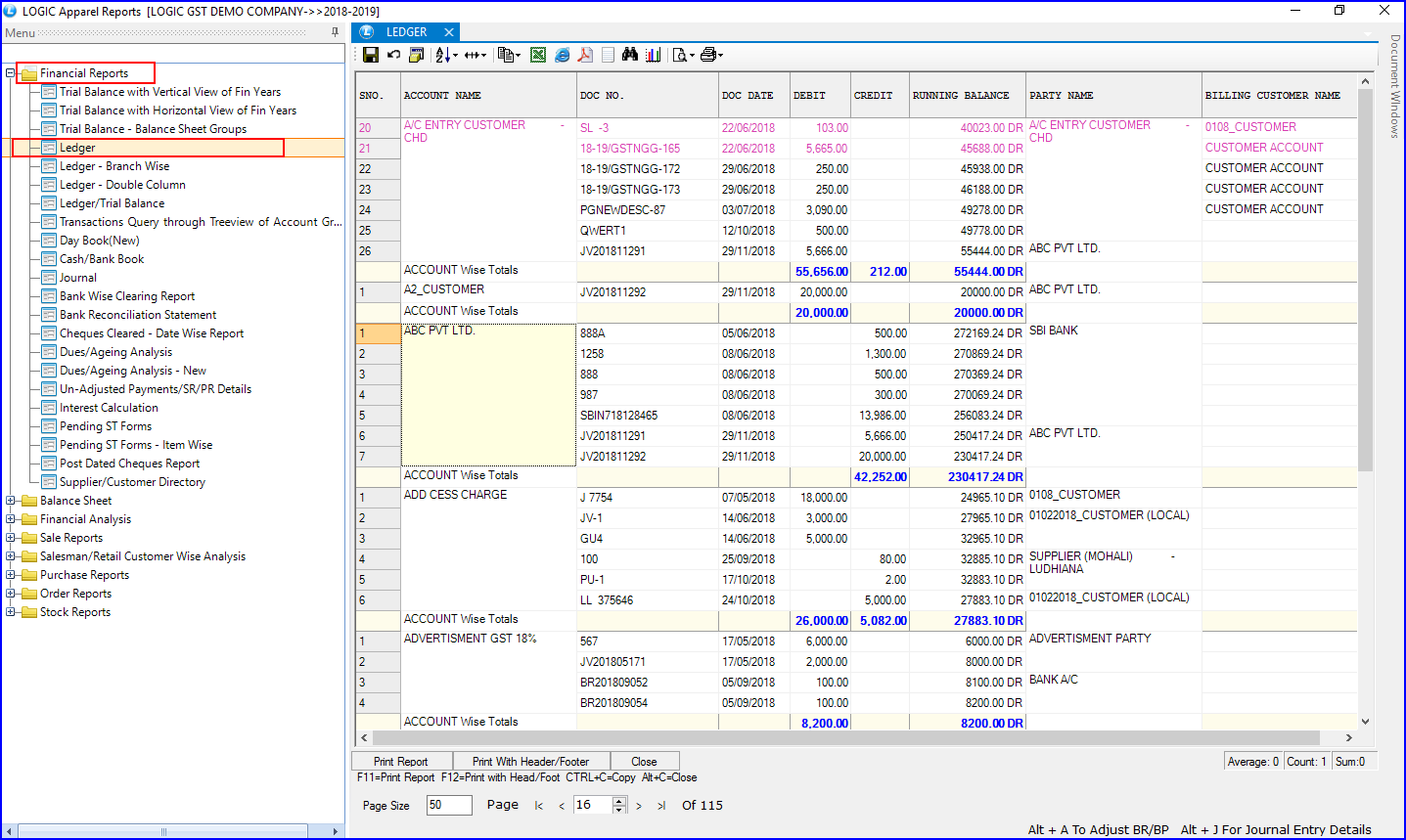Close the LEDGER tab with its X
The width and height of the screenshot is (1406, 840).
(449, 32)
